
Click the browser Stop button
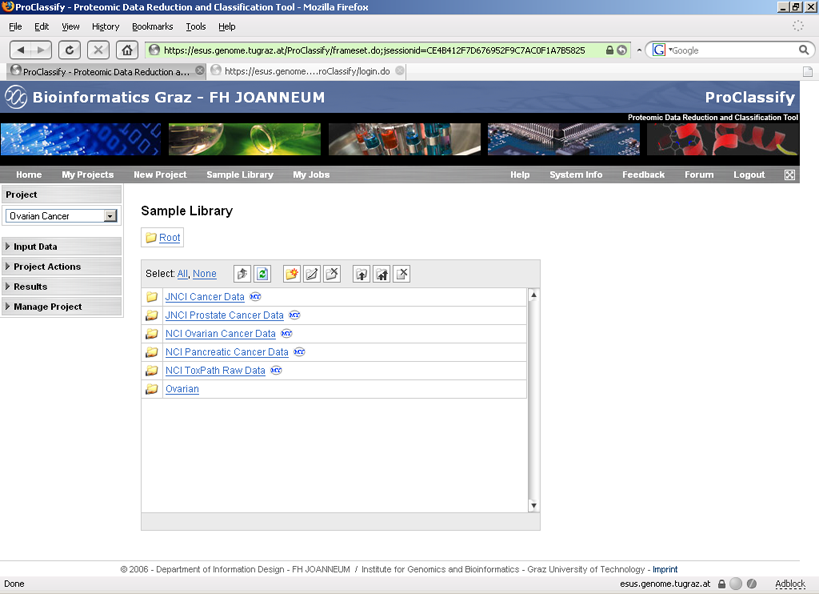98,50
